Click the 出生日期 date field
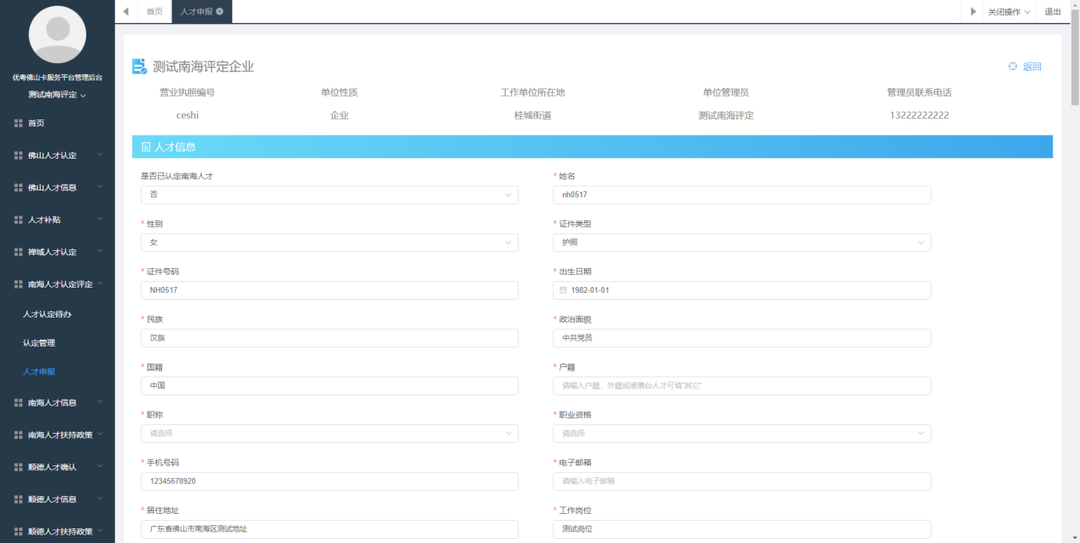This screenshot has width=1080, height=543. point(742,290)
